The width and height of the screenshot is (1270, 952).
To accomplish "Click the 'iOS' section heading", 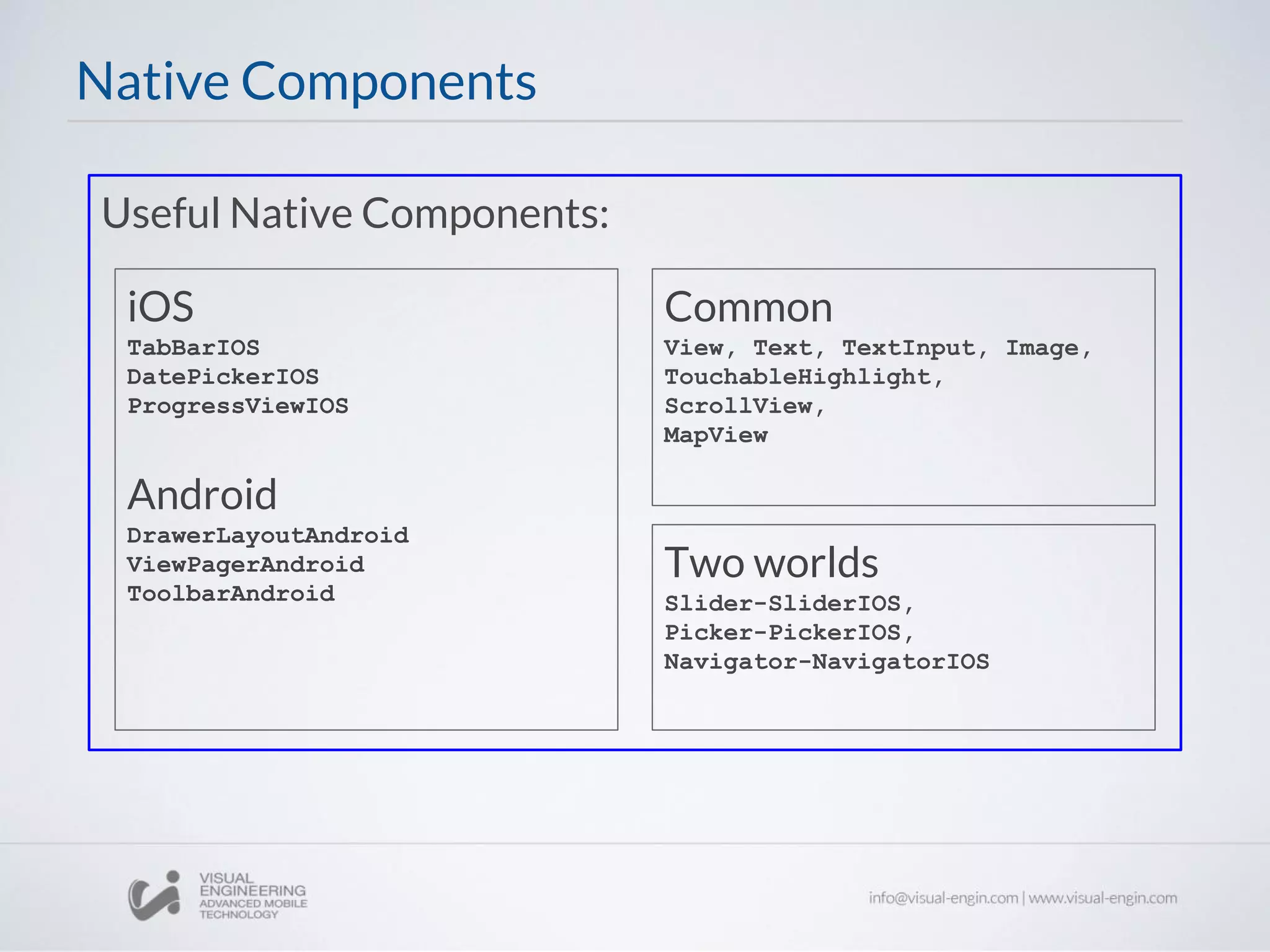I will [x=161, y=306].
